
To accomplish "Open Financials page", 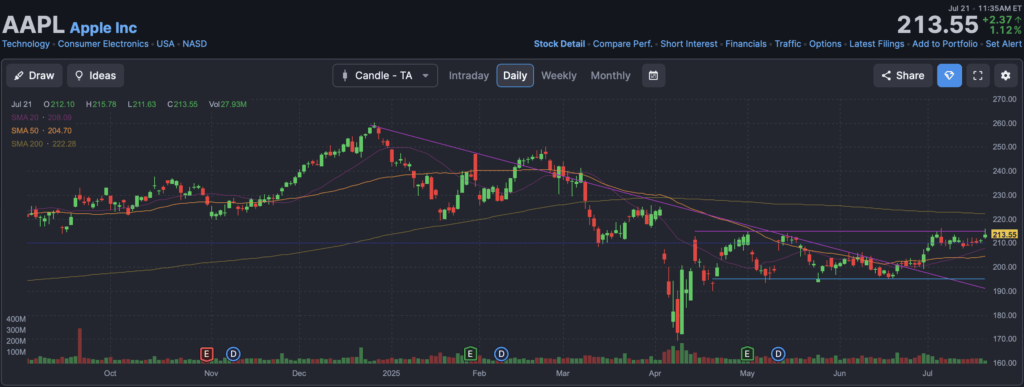I will click(746, 44).
